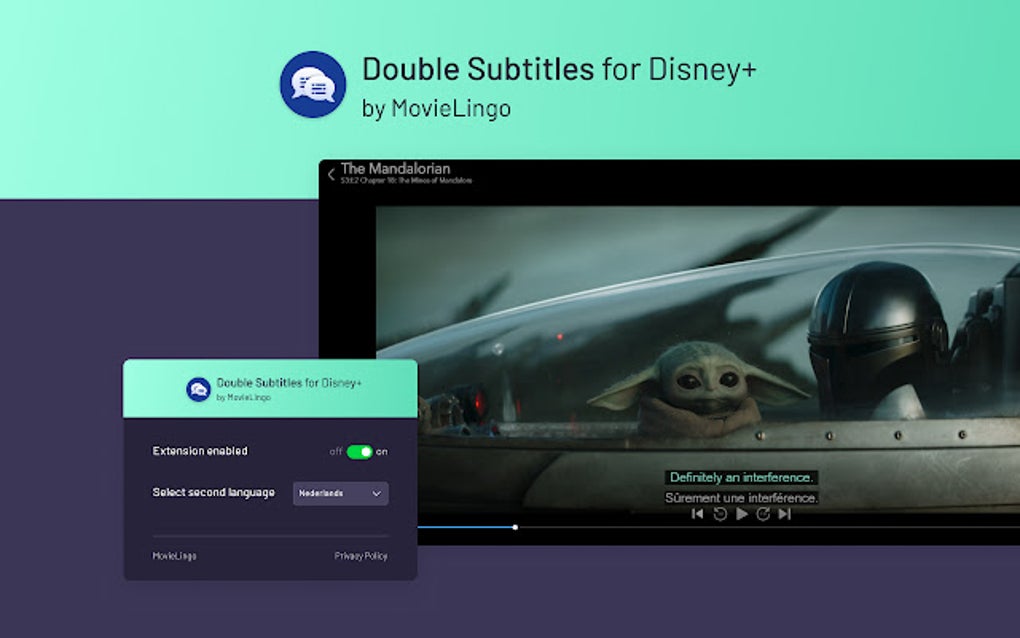Click the rewind 10 seconds icon
1020x638 pixels.
719,514
